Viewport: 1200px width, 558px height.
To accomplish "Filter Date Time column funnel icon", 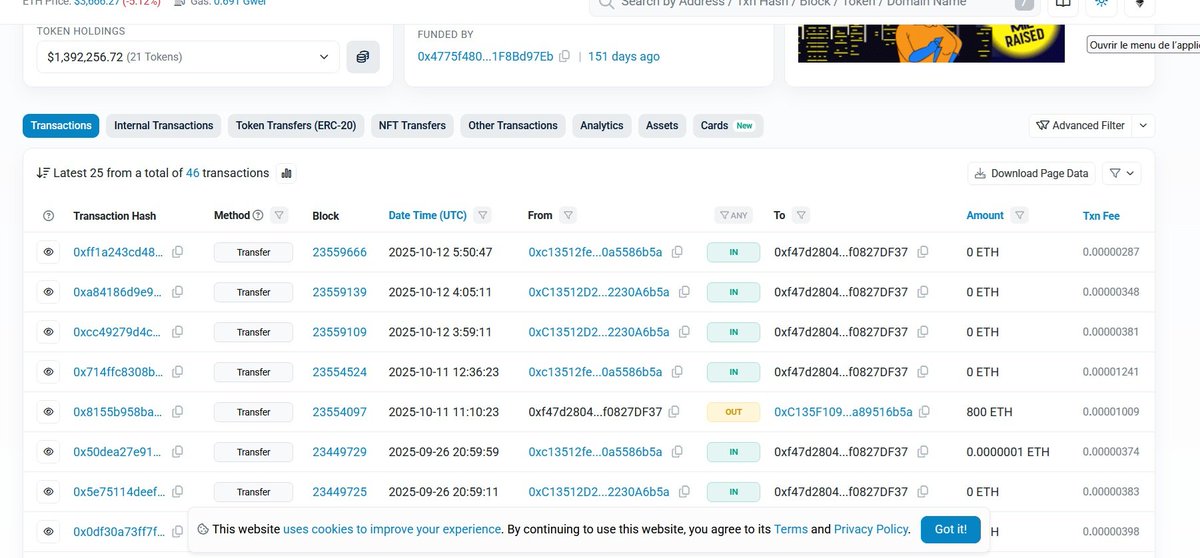I will point(483,215).
